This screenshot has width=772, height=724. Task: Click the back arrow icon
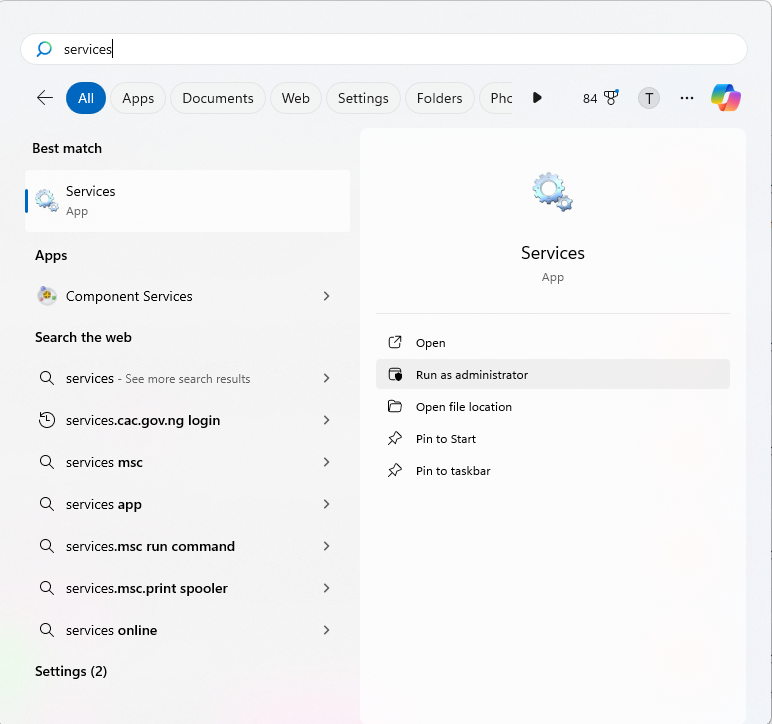(45, 98)
